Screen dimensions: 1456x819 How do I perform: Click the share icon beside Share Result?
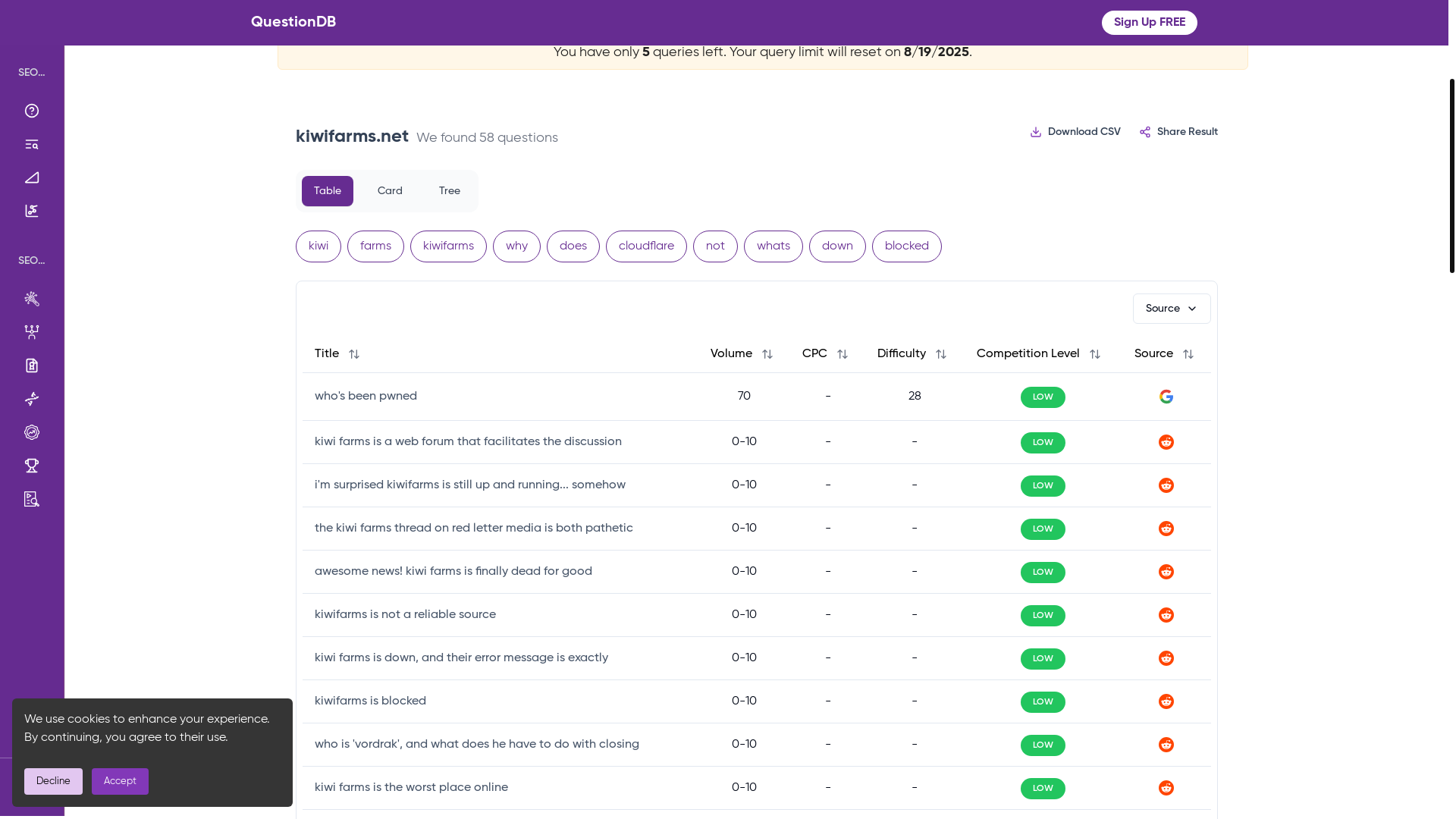pyautogui.click(x=1145, y=132)
